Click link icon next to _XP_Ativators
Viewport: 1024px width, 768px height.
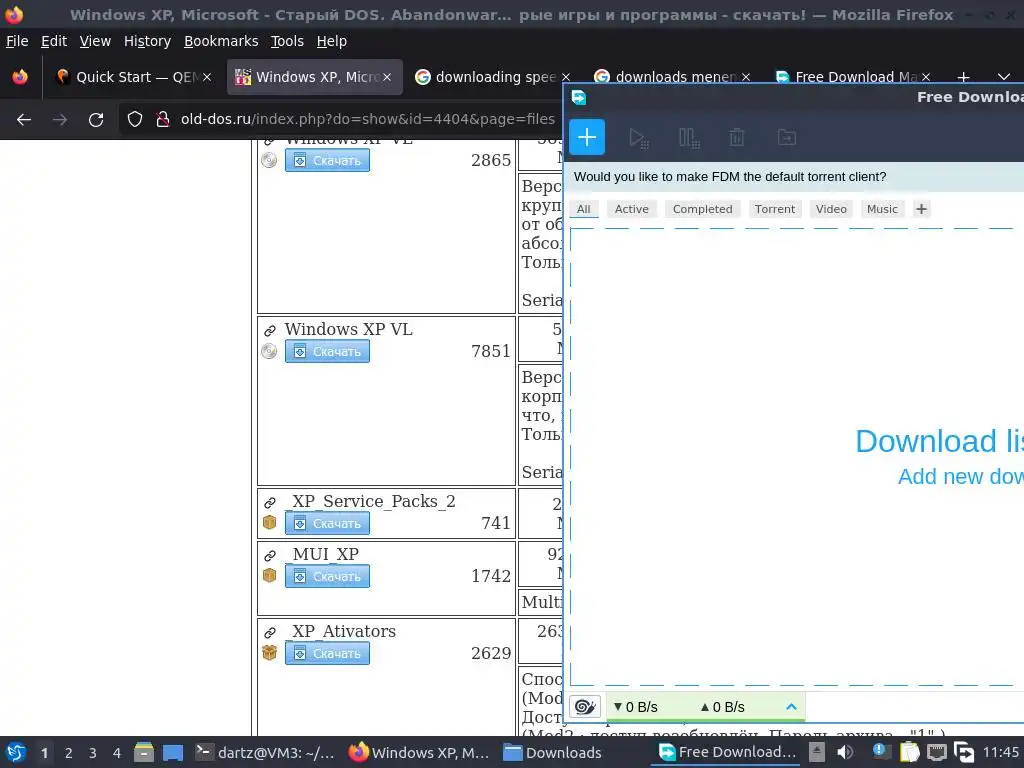click(270, 633)
